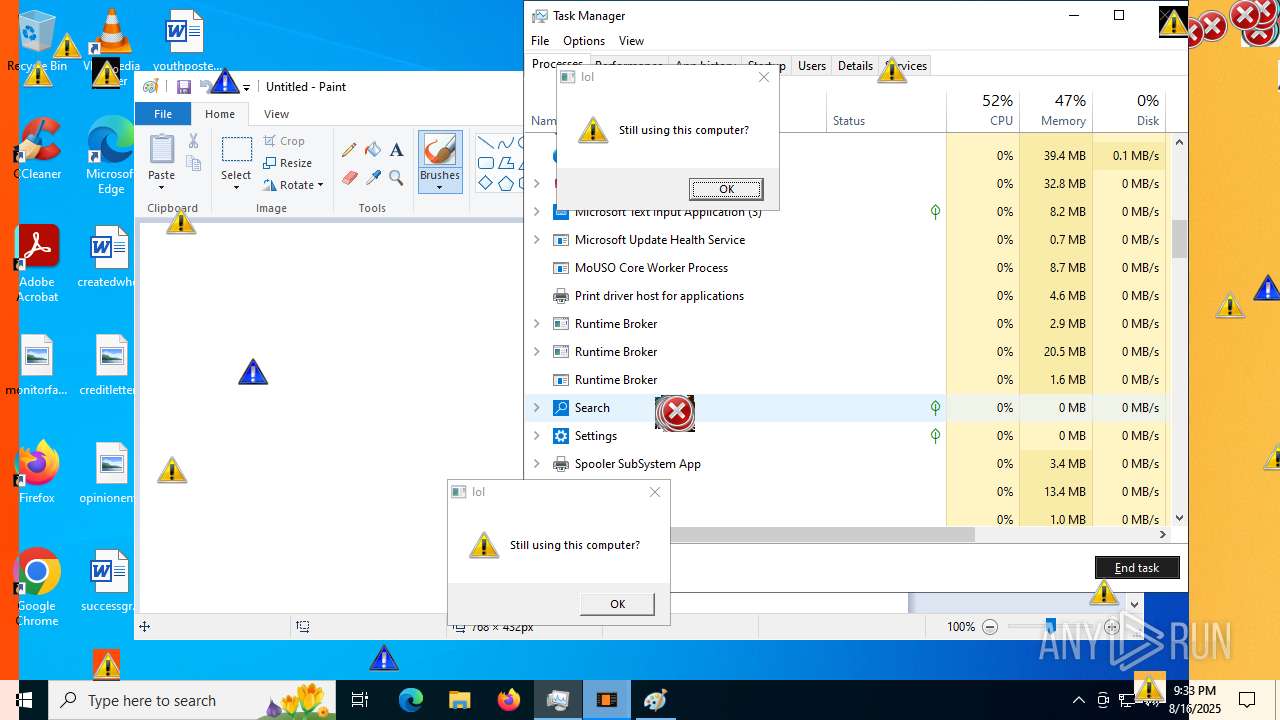Open Task Manager Options menu
1280x720 pixels.
[x=584, y=41]
